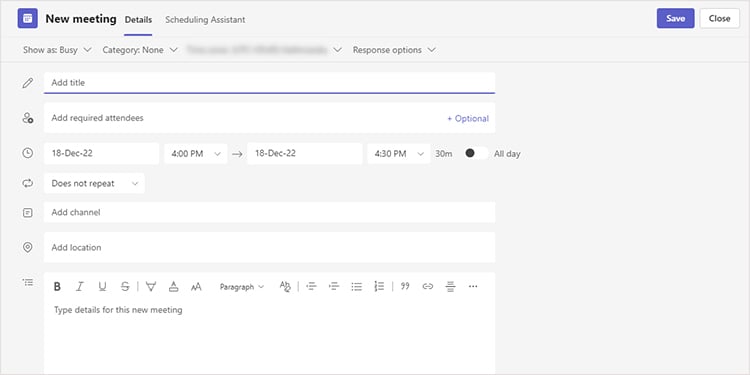Insert numbered list
750x375 pixels.
379,287
